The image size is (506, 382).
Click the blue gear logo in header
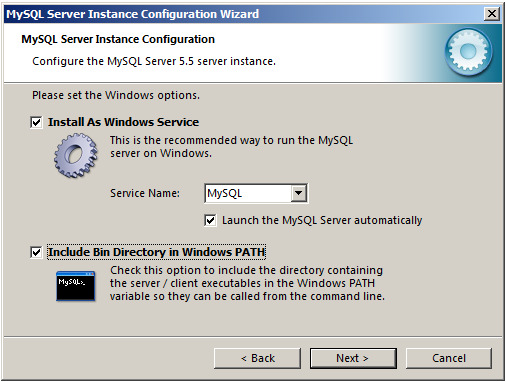(468, 51)
